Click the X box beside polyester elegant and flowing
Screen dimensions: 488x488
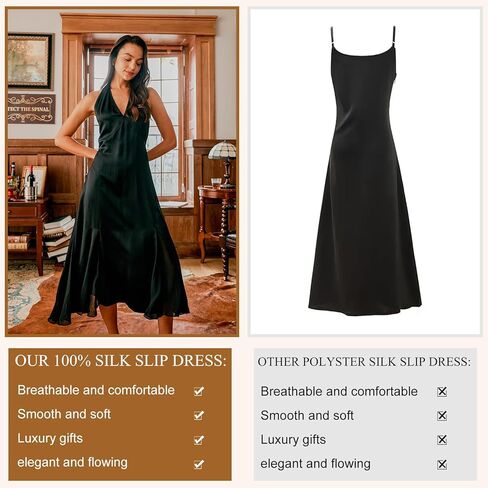(442, 464)
